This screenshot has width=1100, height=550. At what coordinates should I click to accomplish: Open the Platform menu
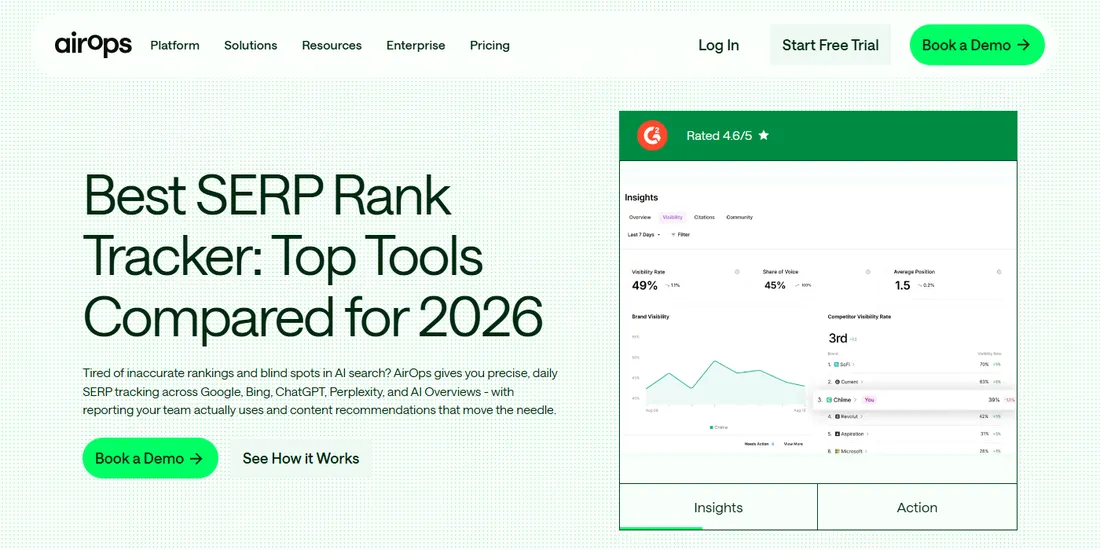(175, 45)
